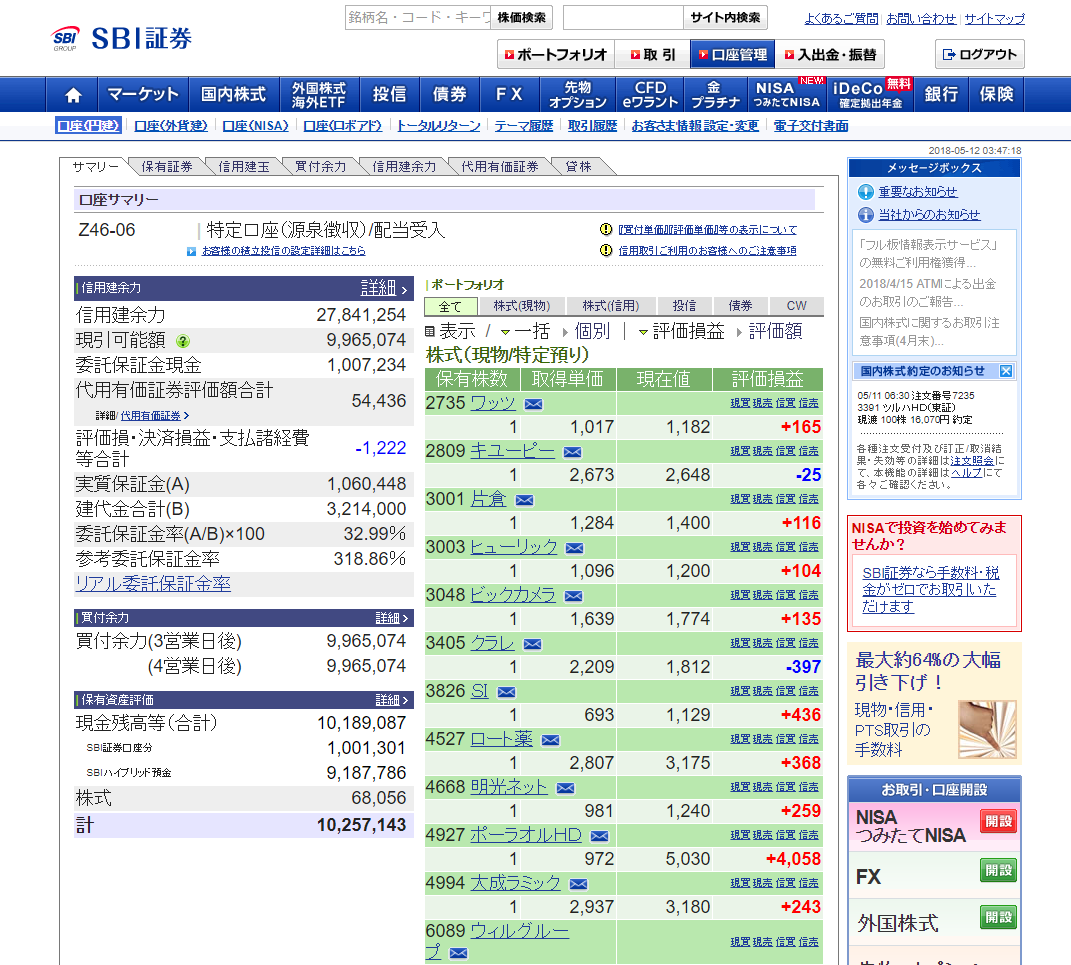This screenshot has height=965, width=1071.
Task: Collapse the portfolio using 表示 toggle
Action: pos(451,331)
